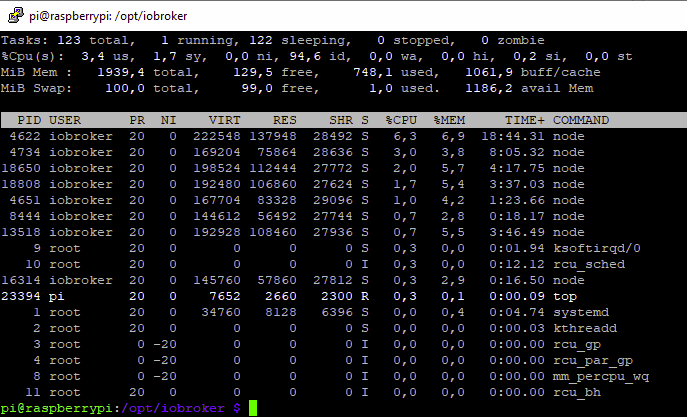
Task: Click the PuTTY icon in the title bar
Action: (x=16, y=16)
